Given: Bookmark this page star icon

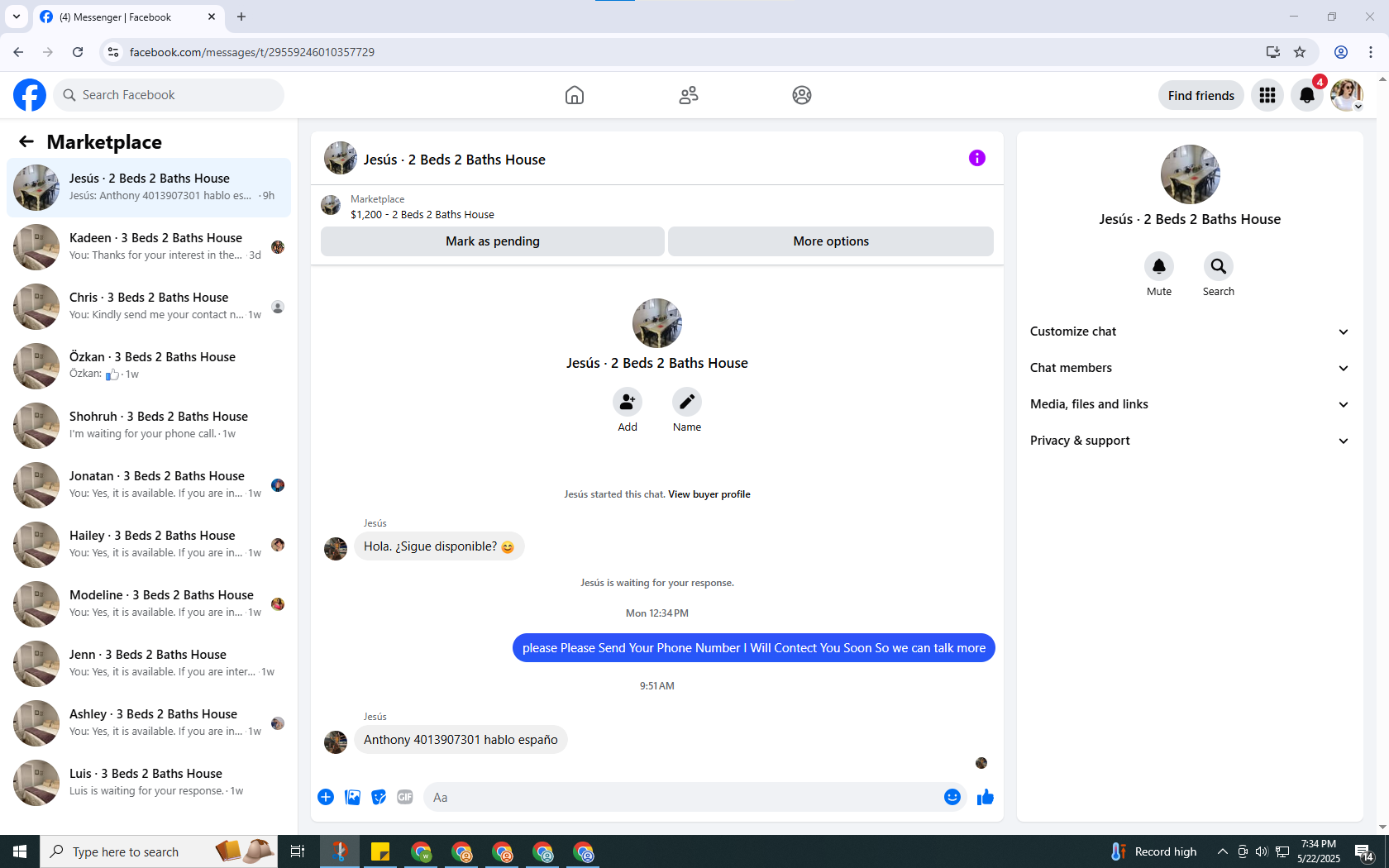Looking at the screenshot, I should tap(1300, 52).
